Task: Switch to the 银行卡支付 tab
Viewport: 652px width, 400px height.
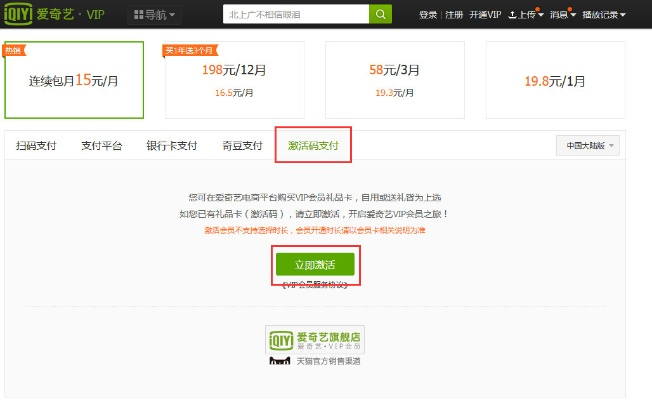Action: (172, 146)
